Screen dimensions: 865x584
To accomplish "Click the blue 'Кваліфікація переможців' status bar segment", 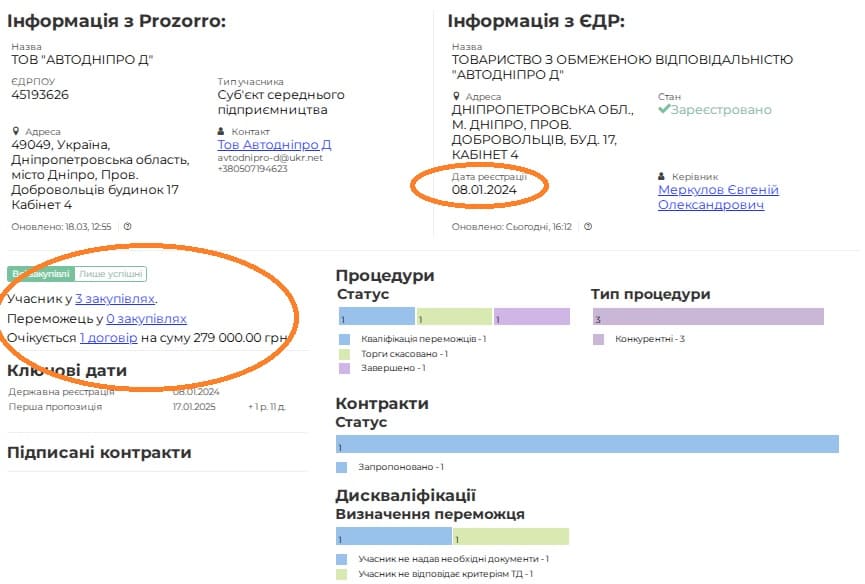I will click(377, 317).
